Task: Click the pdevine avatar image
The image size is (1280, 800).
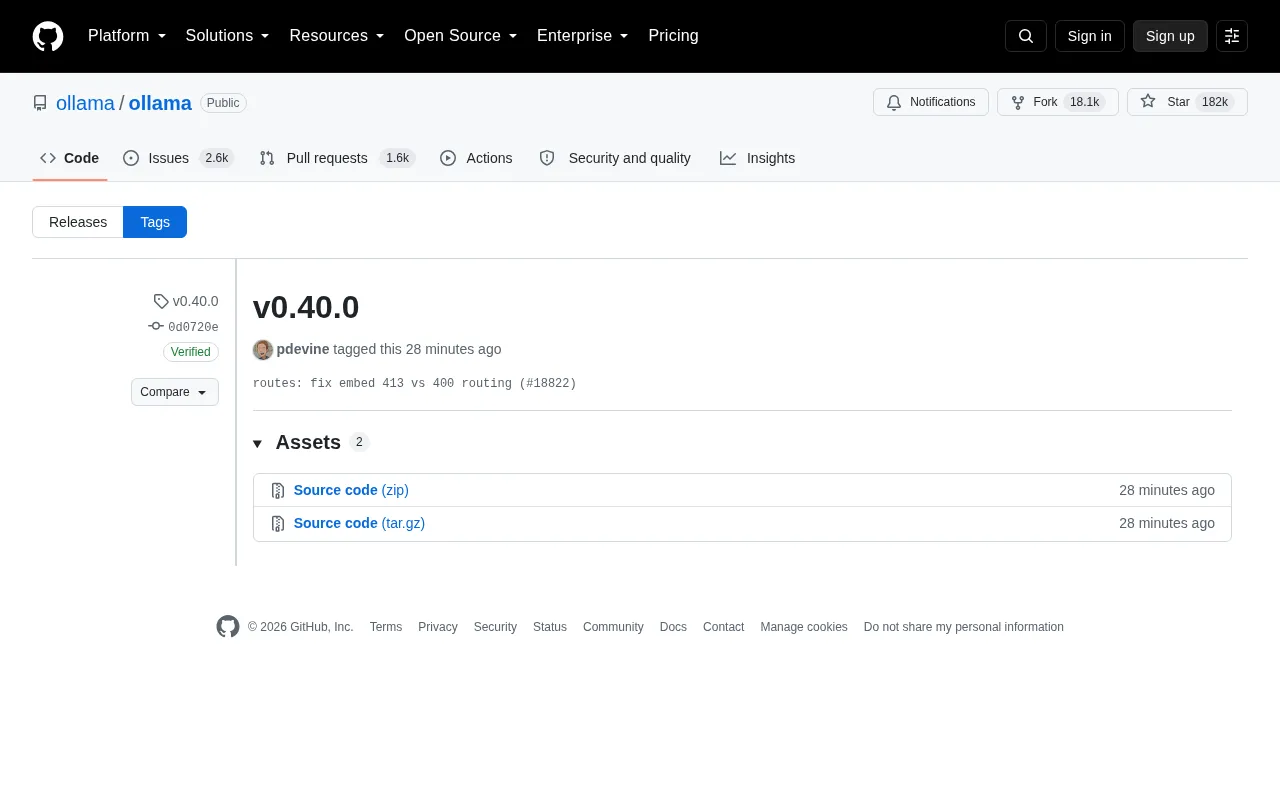Action: pyautogui.click(x=263, y=349)
